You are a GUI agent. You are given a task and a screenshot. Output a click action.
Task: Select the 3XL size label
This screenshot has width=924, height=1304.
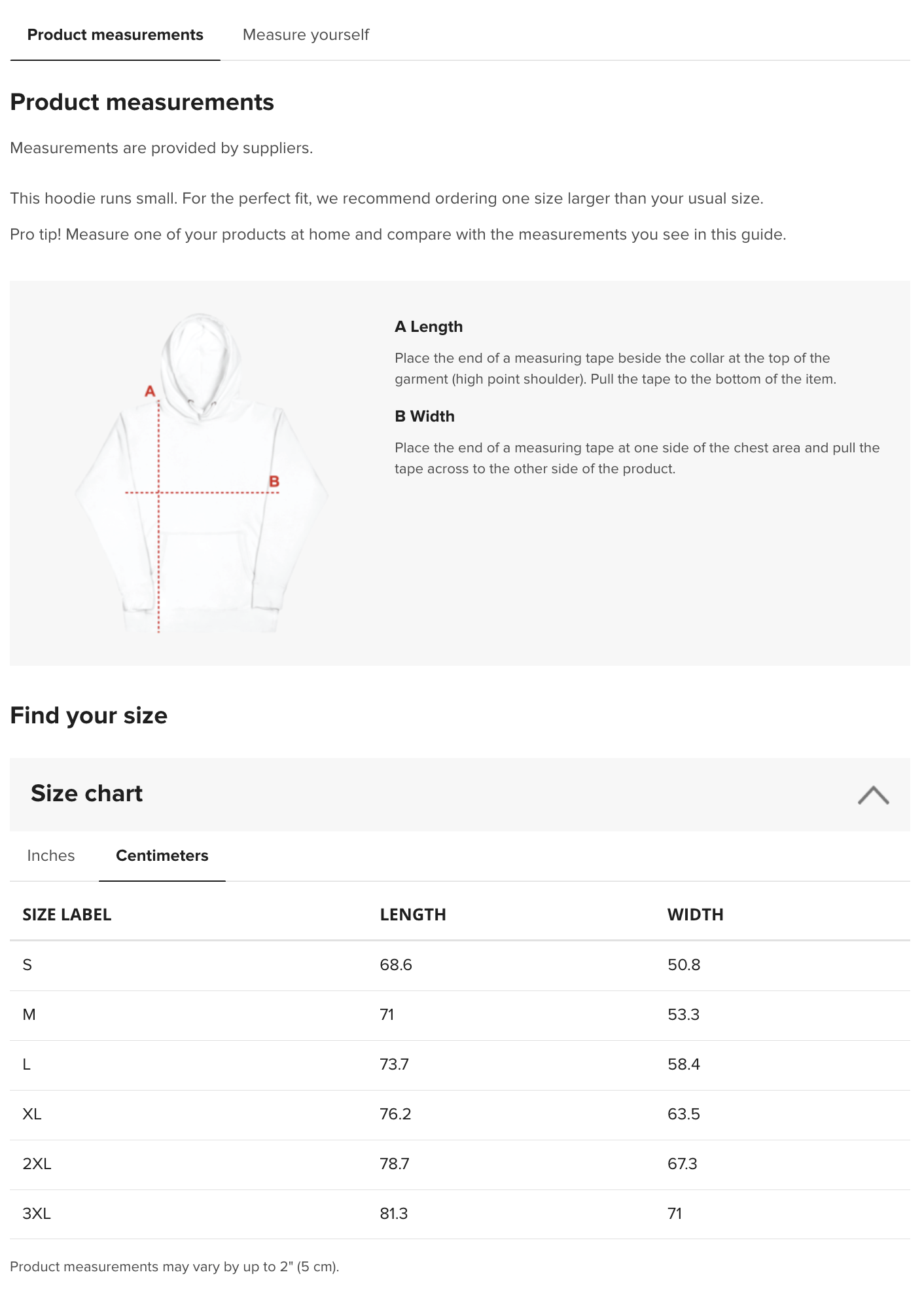(x=37, y=1214)
